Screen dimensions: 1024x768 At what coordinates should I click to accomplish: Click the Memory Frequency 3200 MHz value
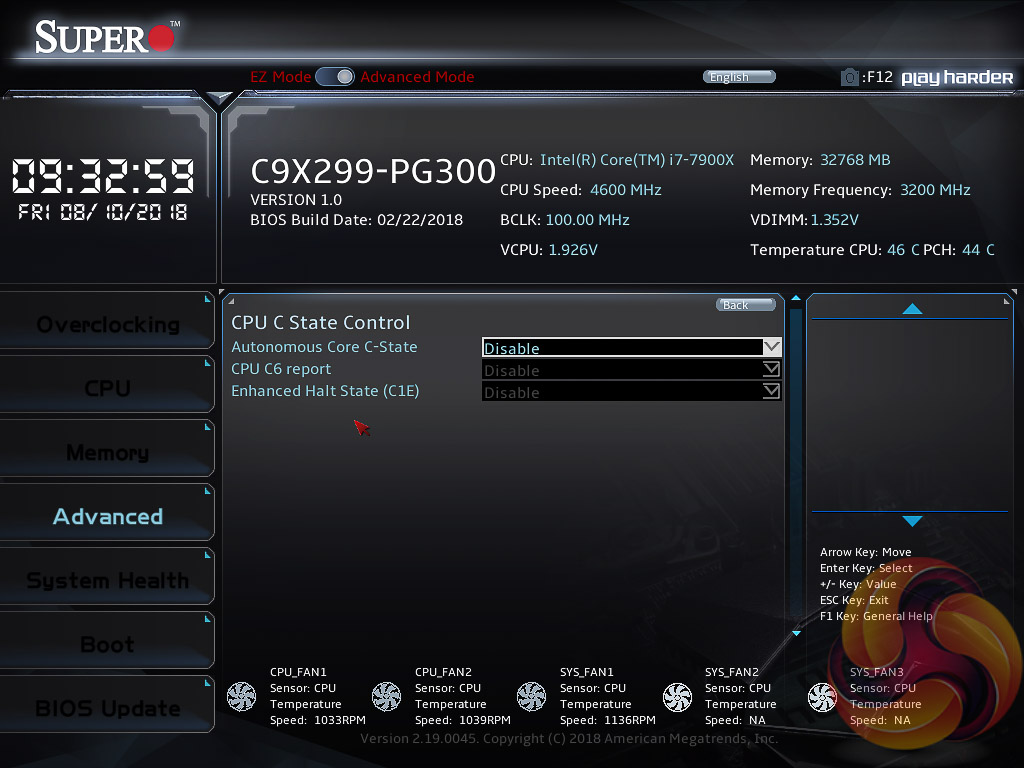pos(935,190)
